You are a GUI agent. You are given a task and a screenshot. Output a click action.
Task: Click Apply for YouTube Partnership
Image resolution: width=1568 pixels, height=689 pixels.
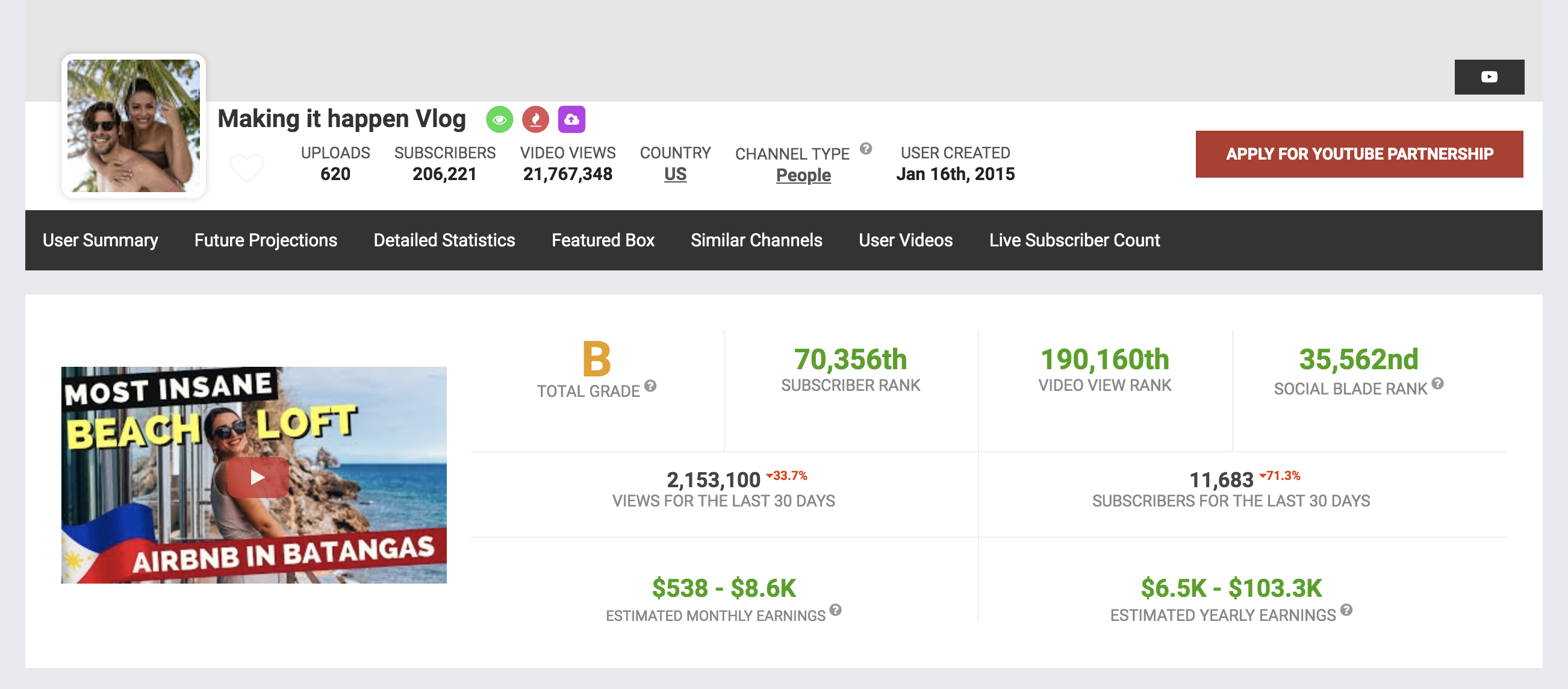(1359, 154)
